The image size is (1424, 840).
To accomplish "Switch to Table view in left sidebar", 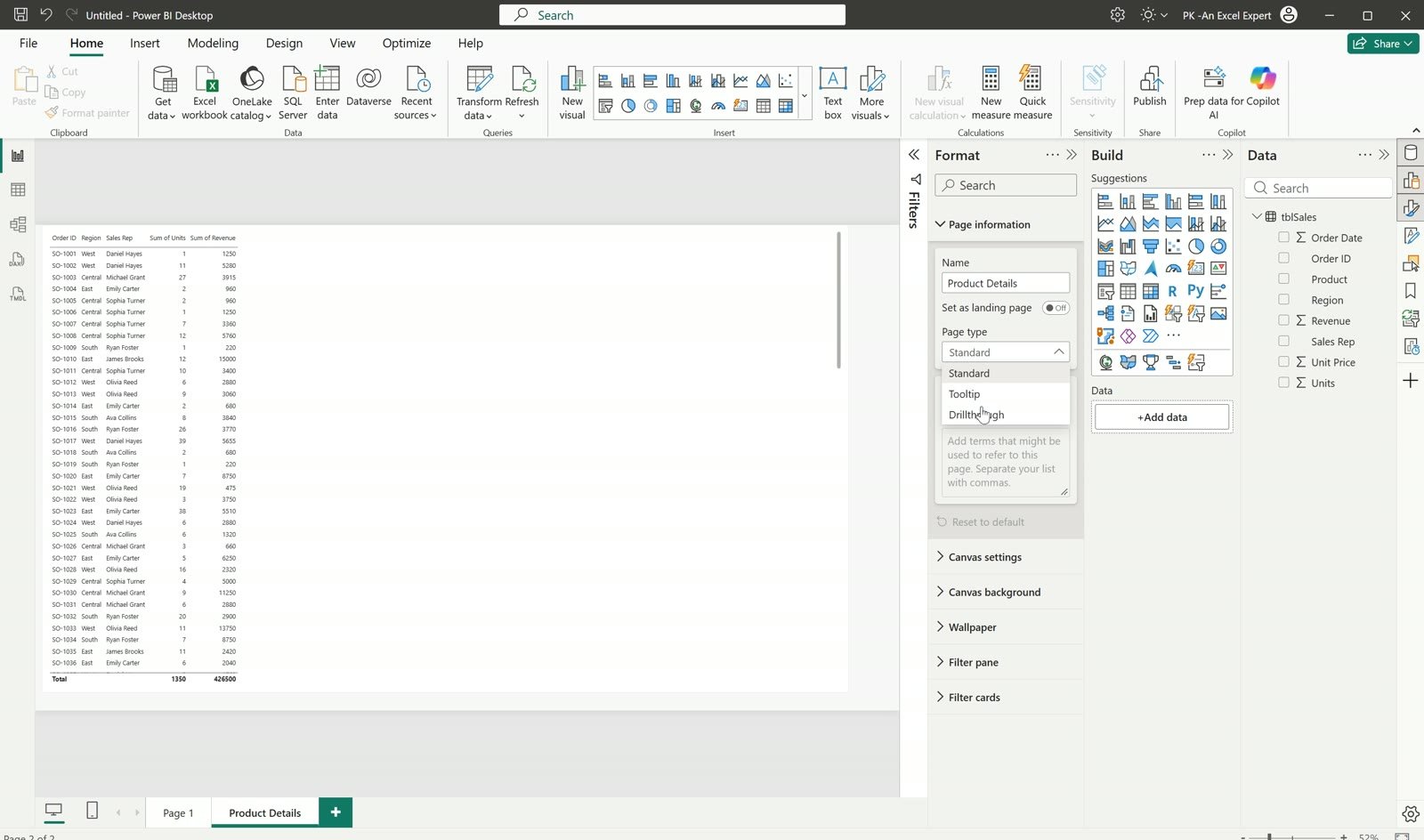I will (x=18, y=190).
